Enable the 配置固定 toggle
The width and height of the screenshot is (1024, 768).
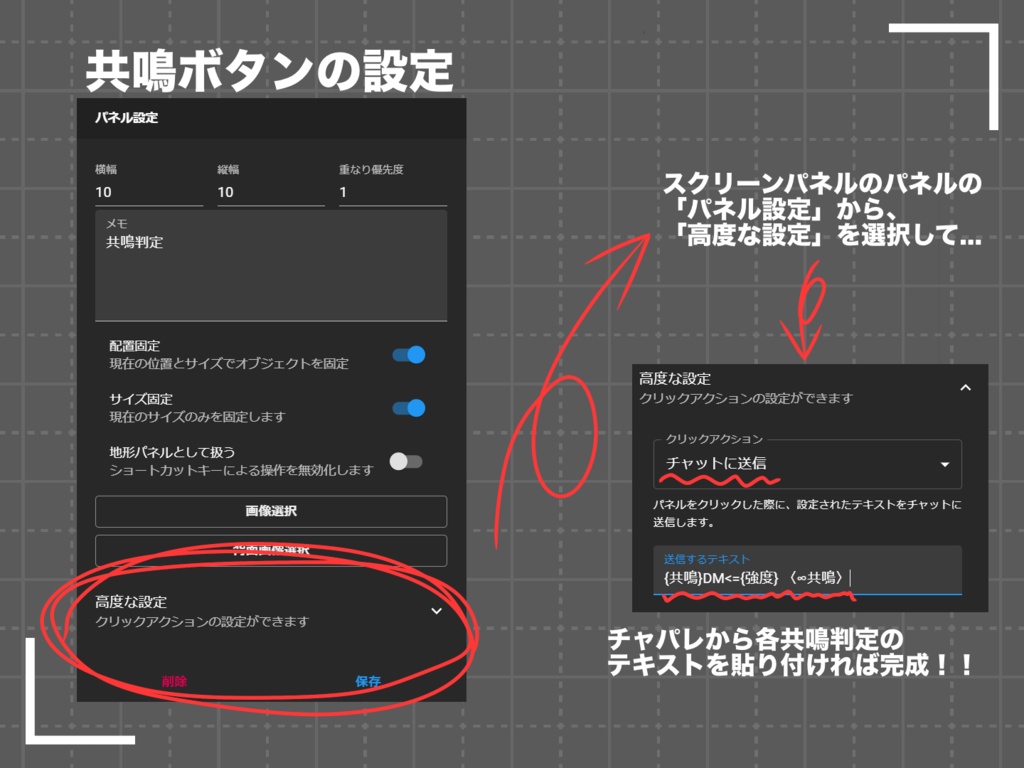click(407, 354)
